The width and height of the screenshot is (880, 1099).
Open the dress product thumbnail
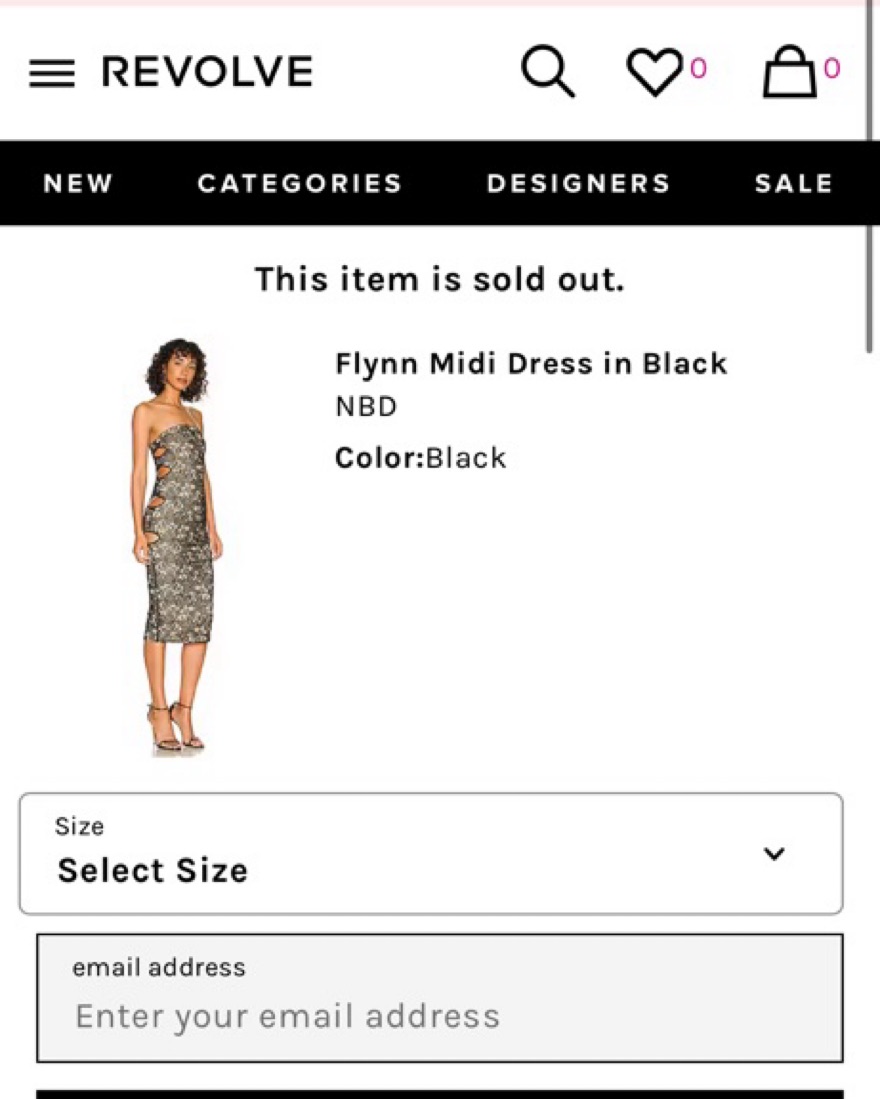click(177, 545)
